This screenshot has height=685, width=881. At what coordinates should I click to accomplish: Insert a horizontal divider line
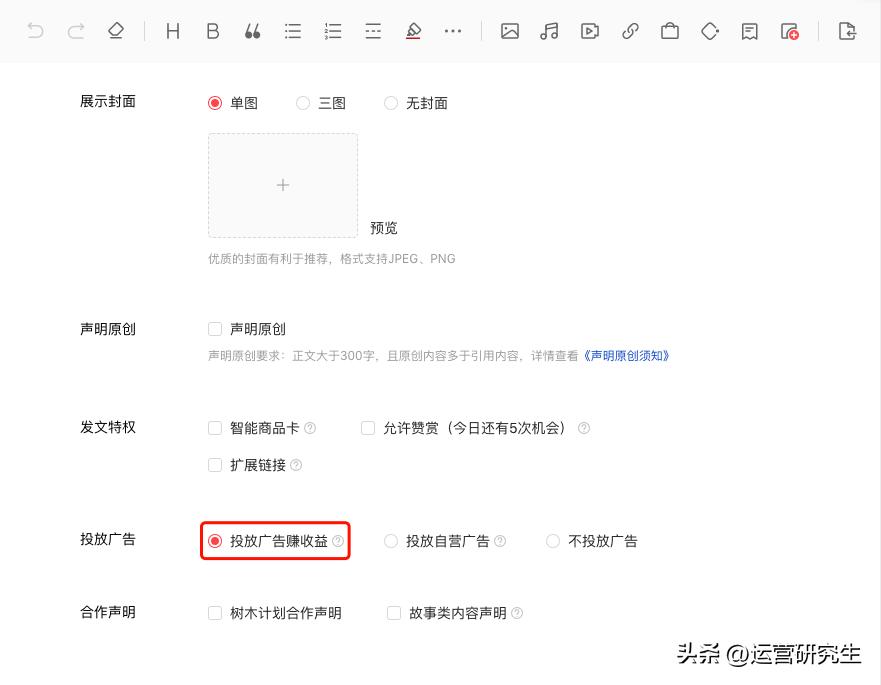pyautogui.click(x=372, y=30)
